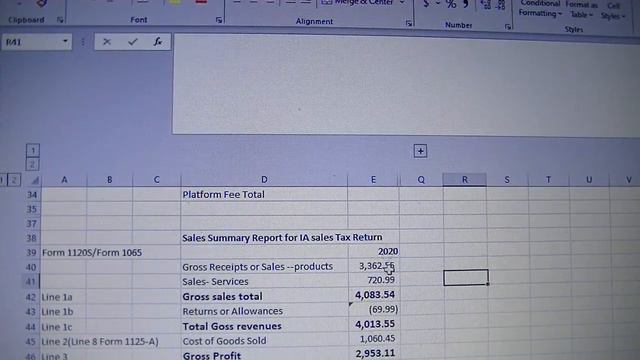The width and height of the screenshot is (640, 360).
Task: Open the Name Box dropdown arrow
Action: 65,42
